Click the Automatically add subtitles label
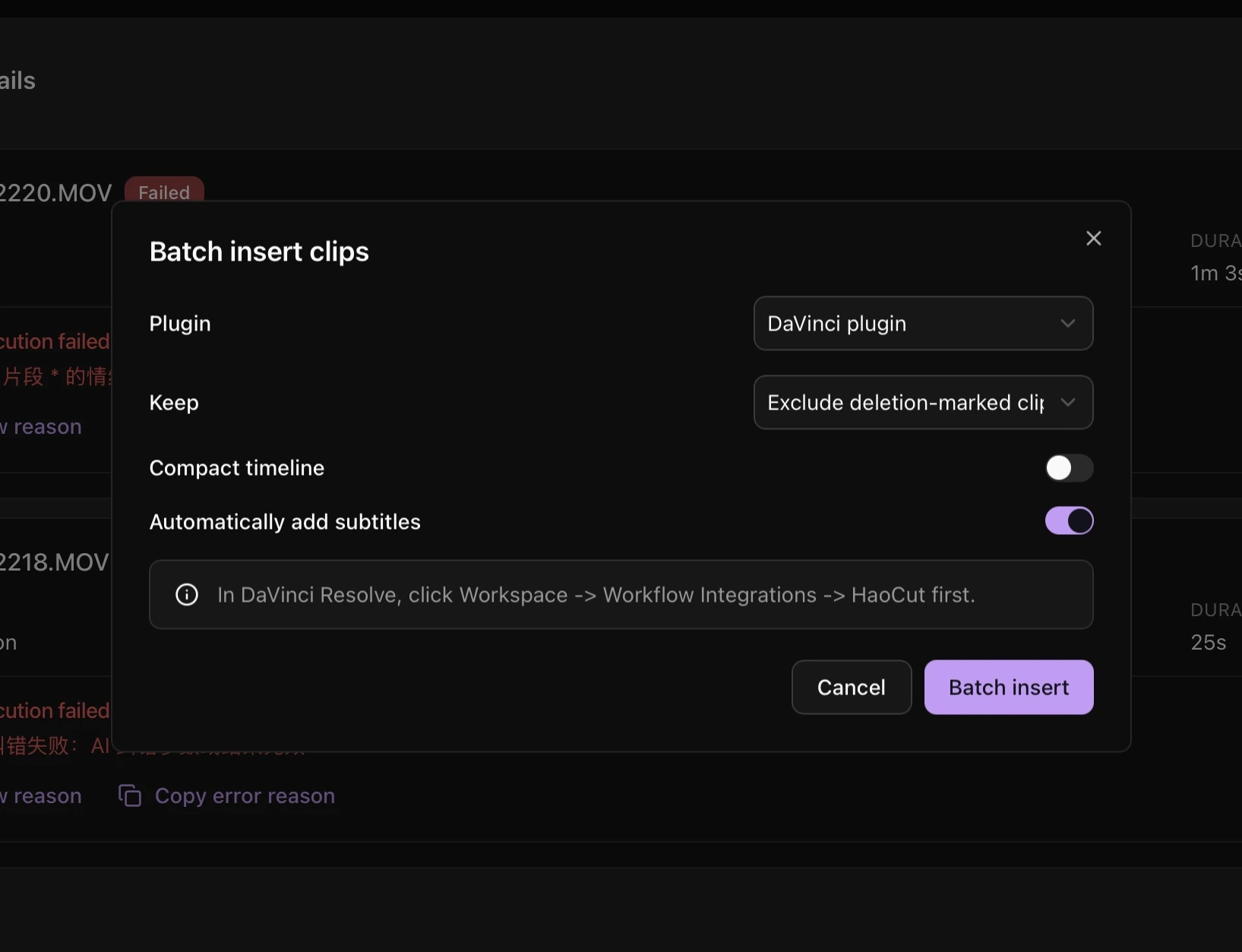Viewport: 1242px width, 952px height. click(285, 522)
